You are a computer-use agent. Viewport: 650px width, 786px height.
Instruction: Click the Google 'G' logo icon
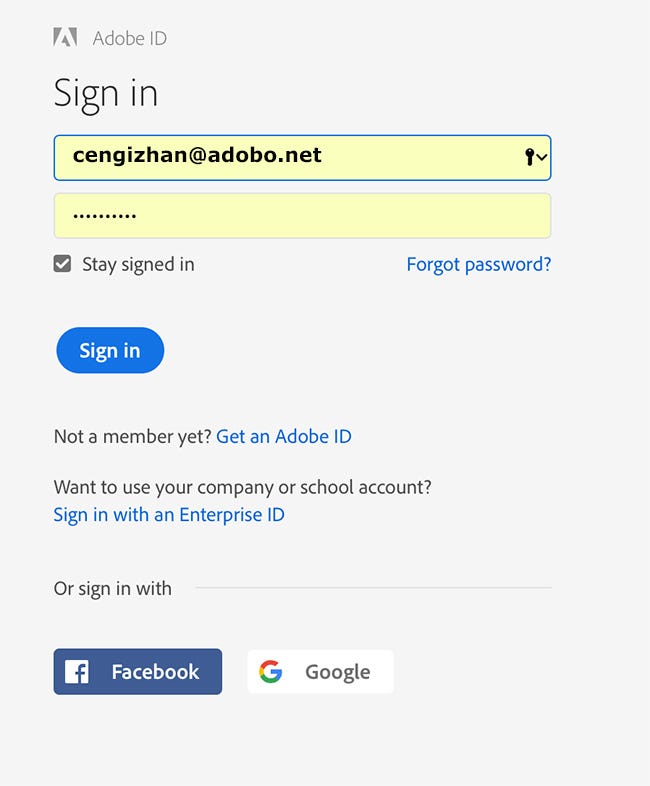(270, 672)
